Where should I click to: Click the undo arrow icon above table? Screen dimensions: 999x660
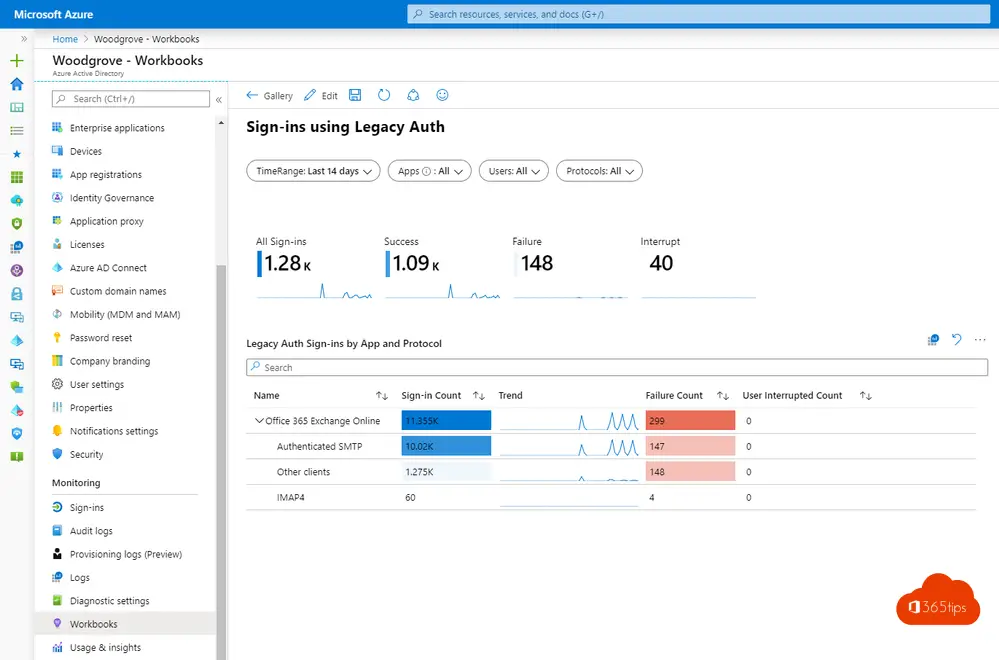(x=956, y=340)
